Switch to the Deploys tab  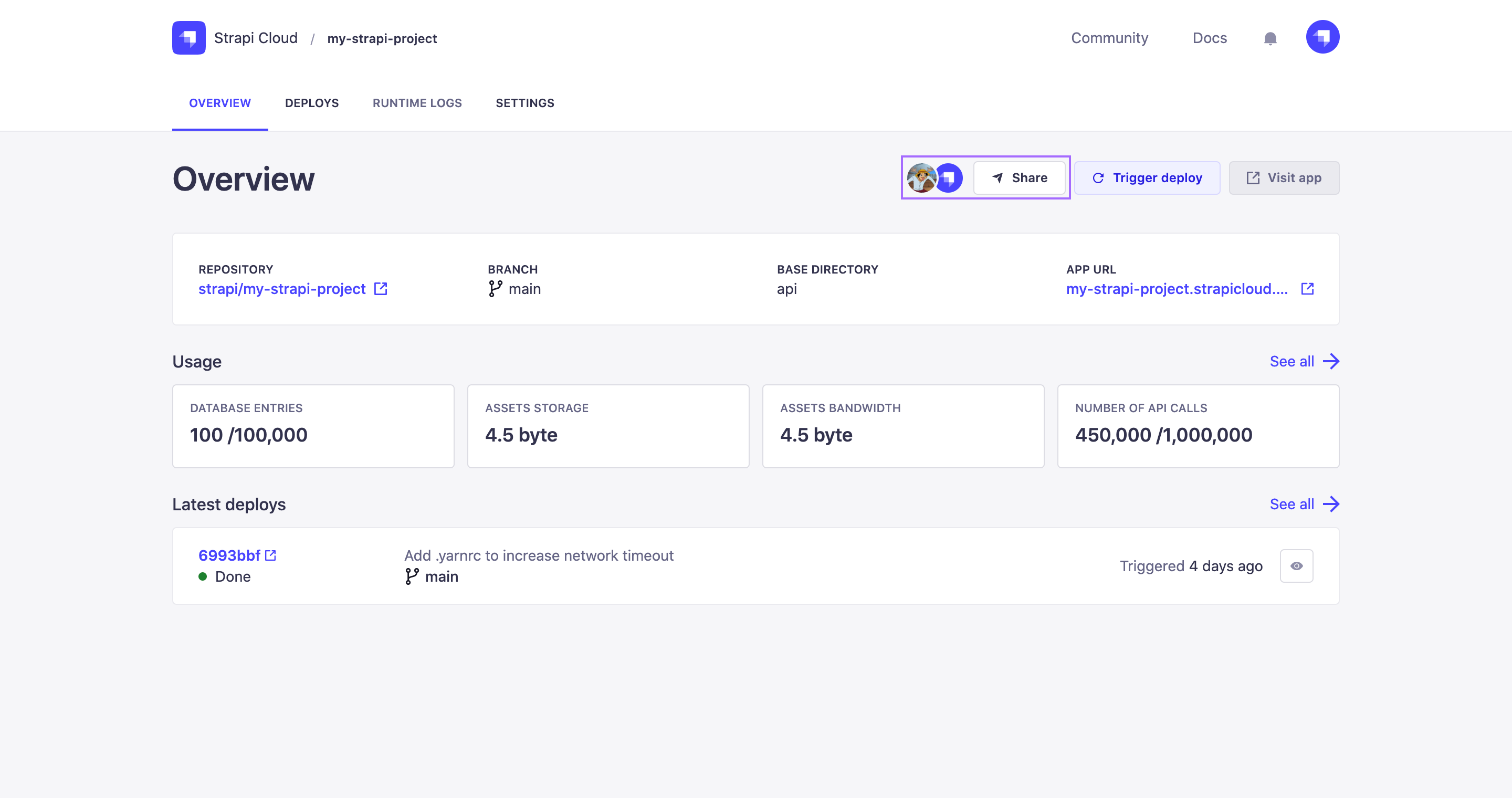[x=312, y=103]
